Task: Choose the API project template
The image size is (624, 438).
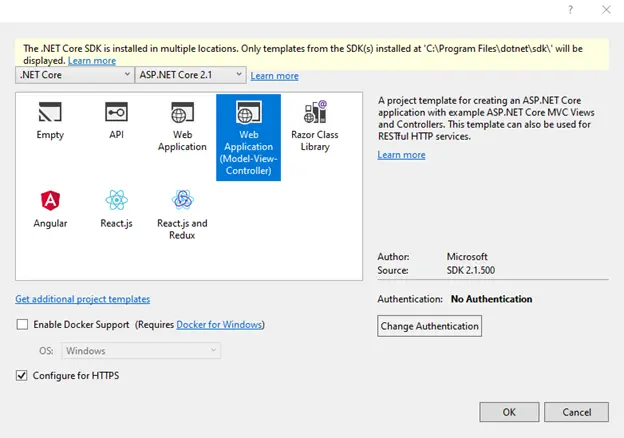Action: pos(116,121)
